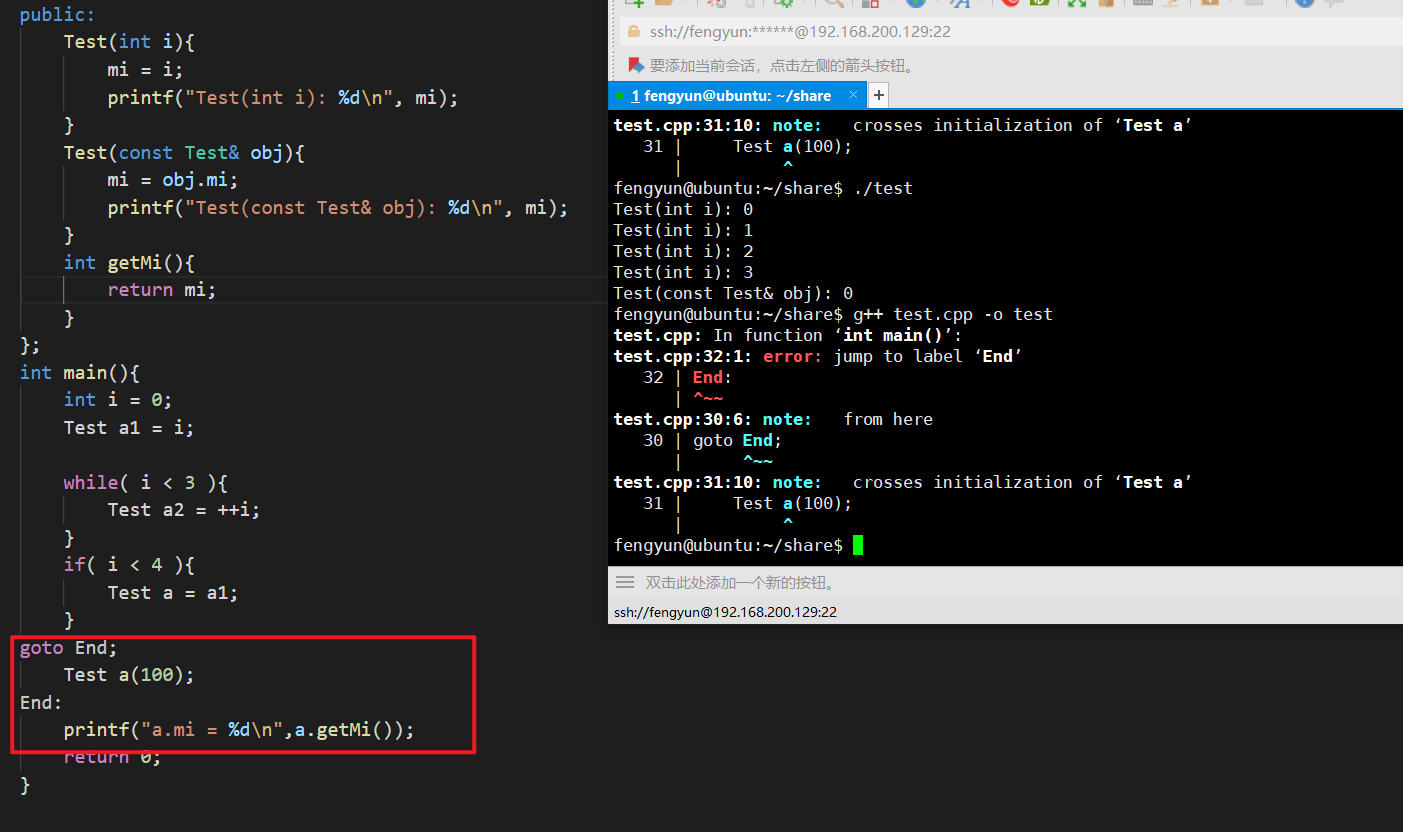Click the 'while( i < 3 ){' code line

tap(146, 483)
